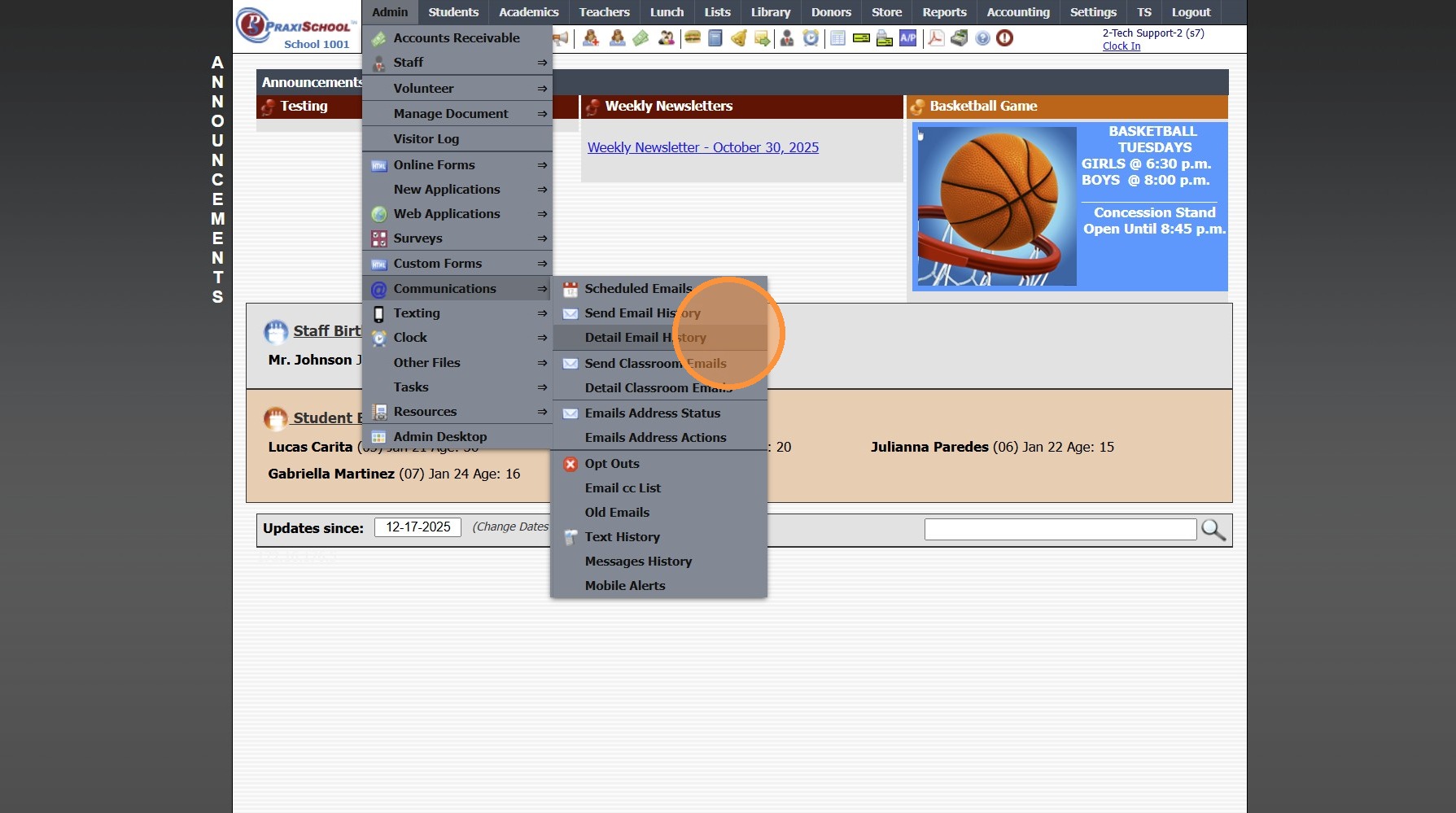Open the A/P accounts payable toolbar icon
1456x813 pixels.
point(908,38)
